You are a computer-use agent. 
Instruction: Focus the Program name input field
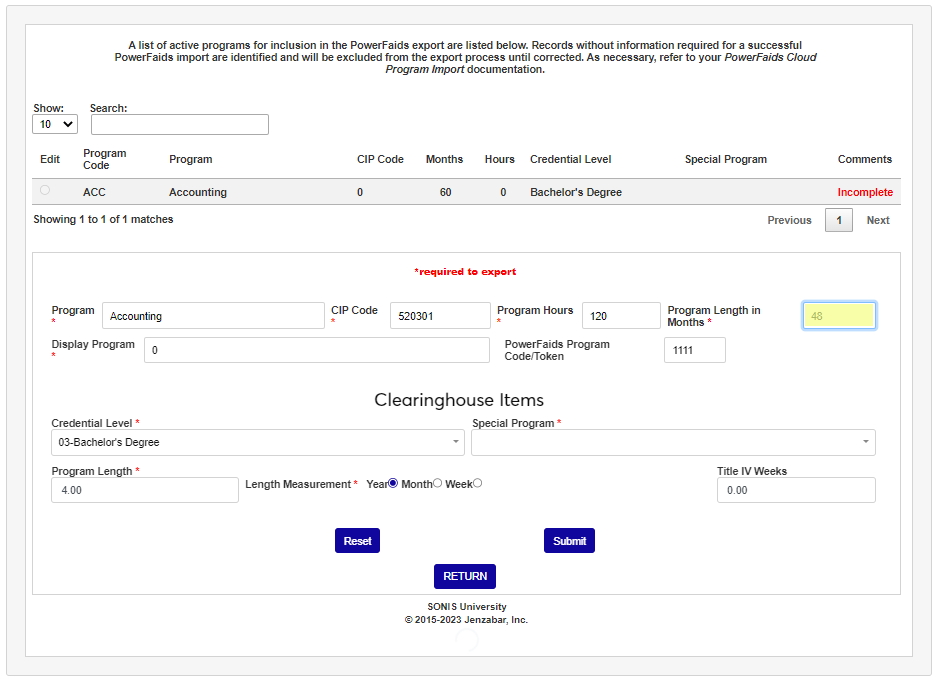(213, 316)
